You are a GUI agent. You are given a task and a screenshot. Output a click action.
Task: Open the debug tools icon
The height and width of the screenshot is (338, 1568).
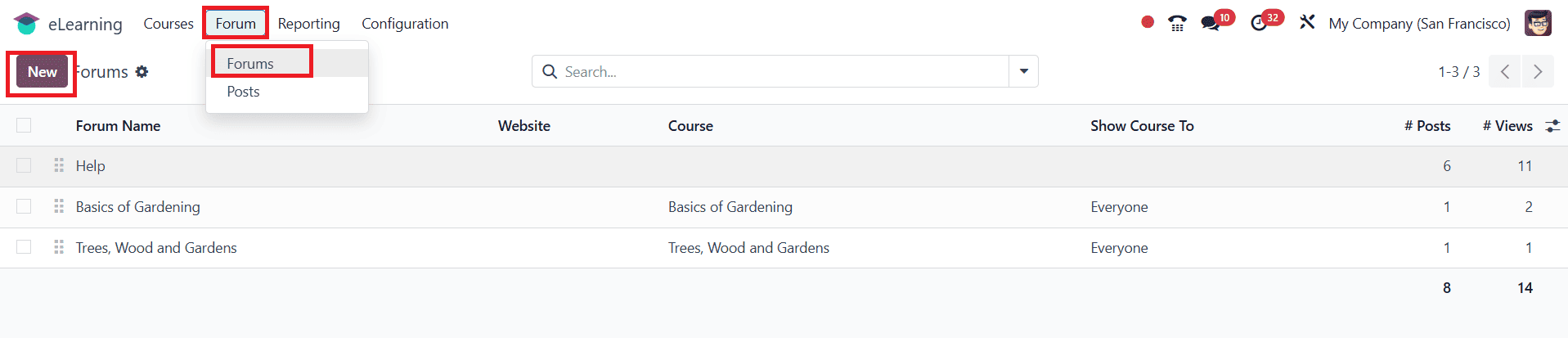point(1307,23)
